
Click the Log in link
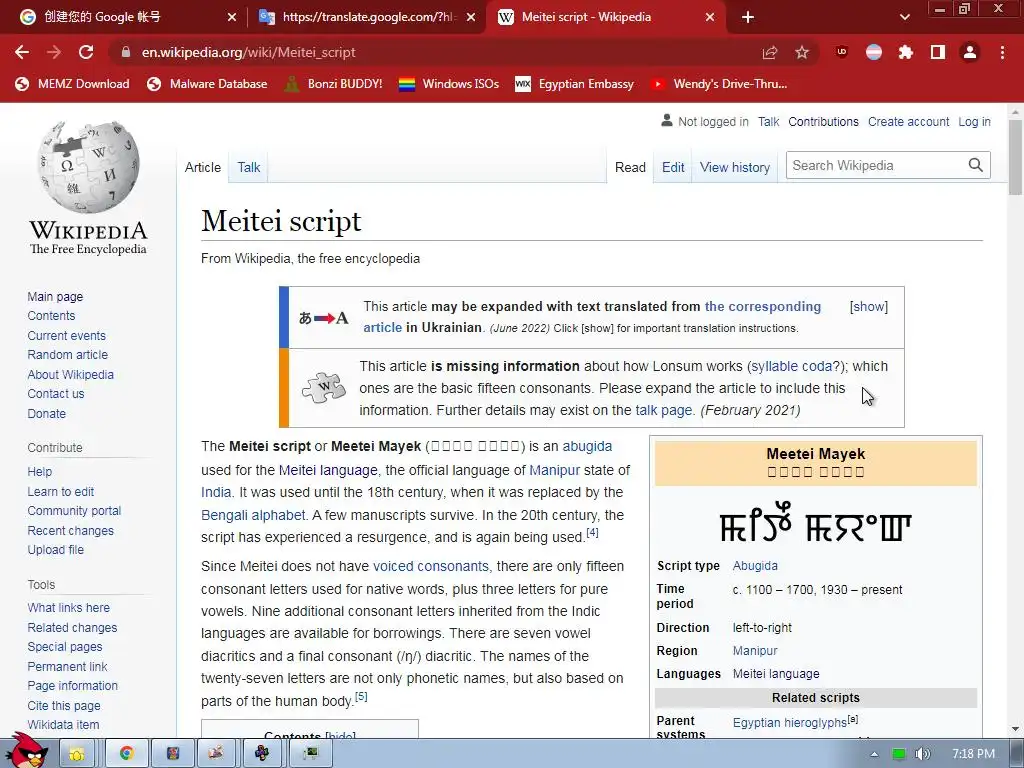(x=974, y=121)
